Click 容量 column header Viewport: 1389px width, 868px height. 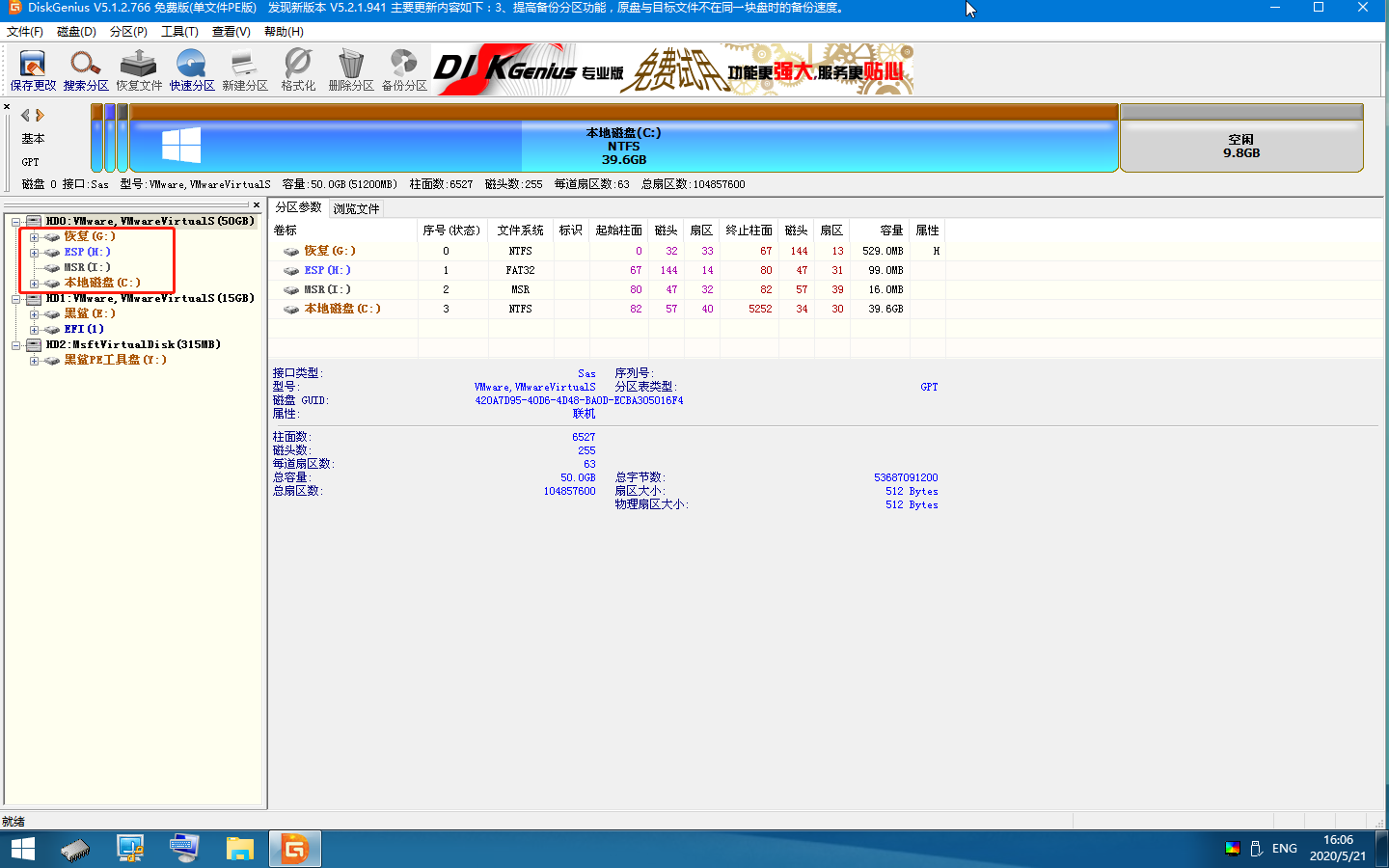880,231
